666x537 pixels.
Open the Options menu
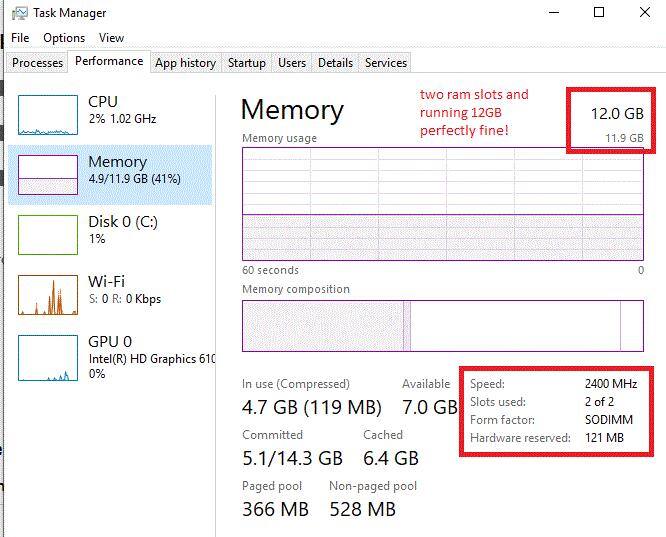[64, 38]
